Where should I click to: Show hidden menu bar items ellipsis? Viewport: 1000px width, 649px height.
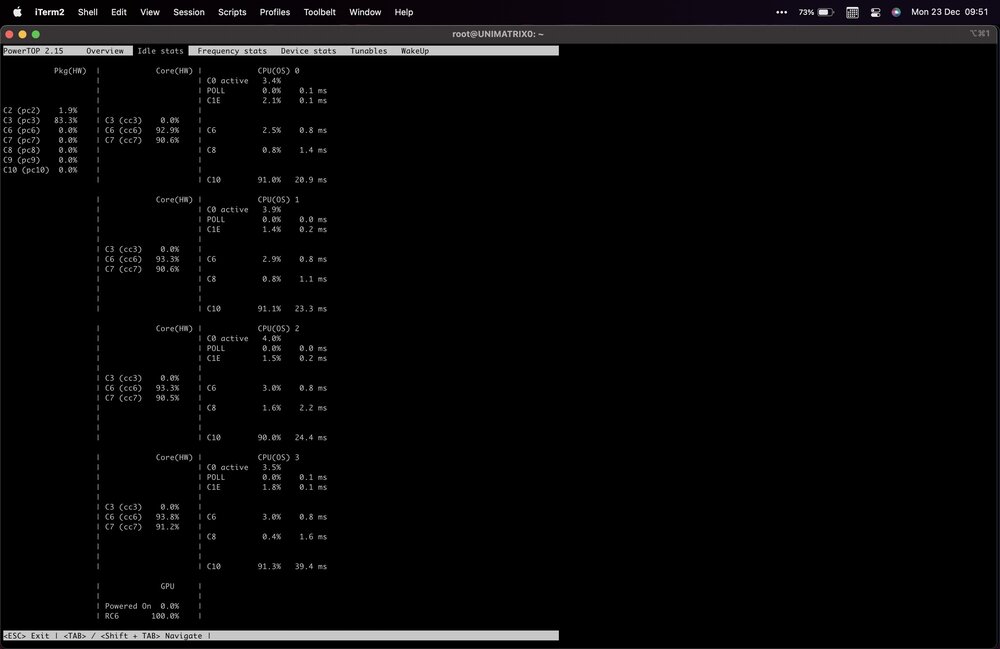[781, 12]
